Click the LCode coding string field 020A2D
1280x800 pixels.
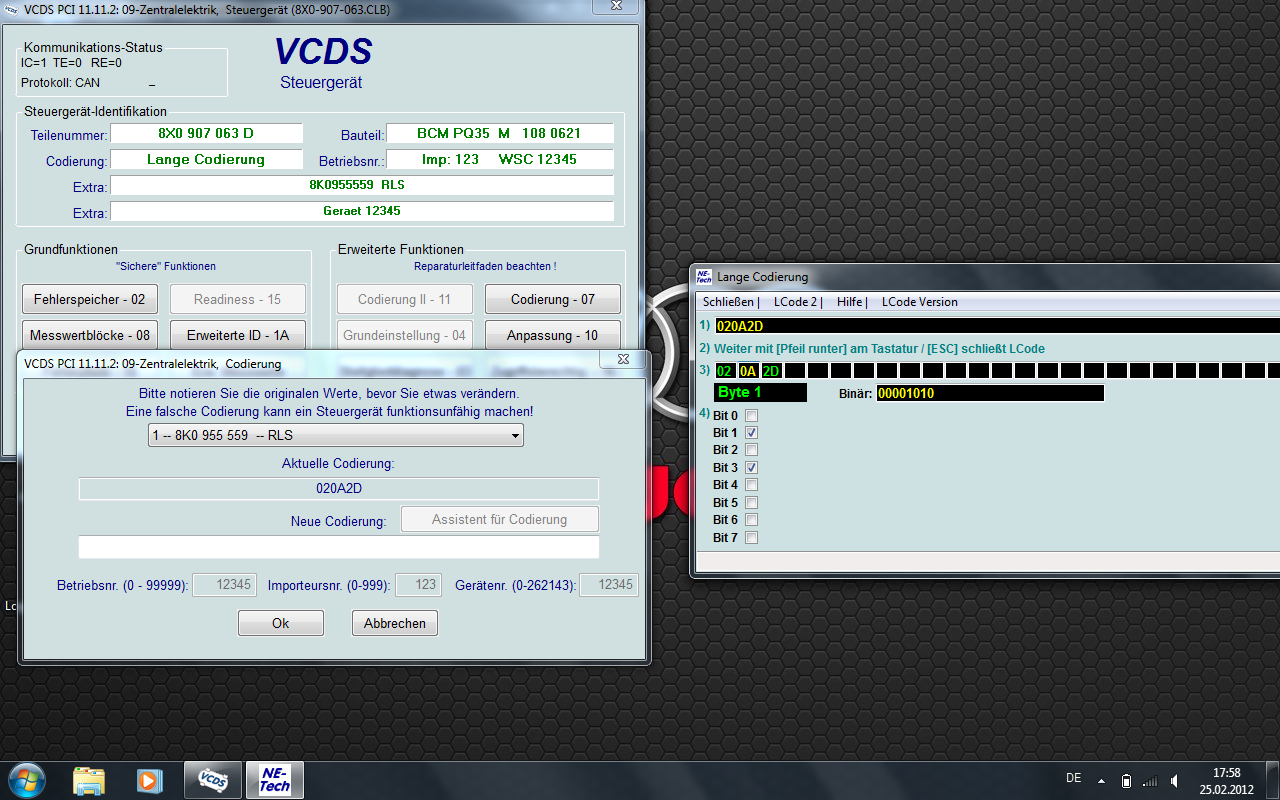[x=996, y=325]
